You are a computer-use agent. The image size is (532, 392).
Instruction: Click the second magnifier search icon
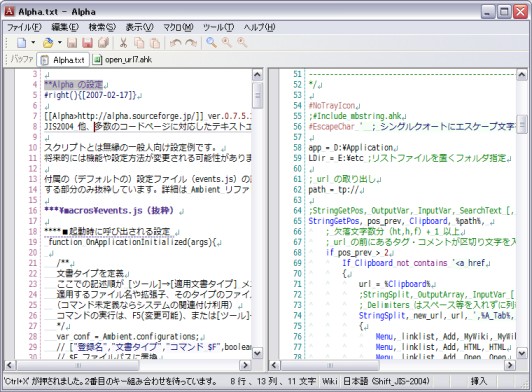click(x=227, y=43)
